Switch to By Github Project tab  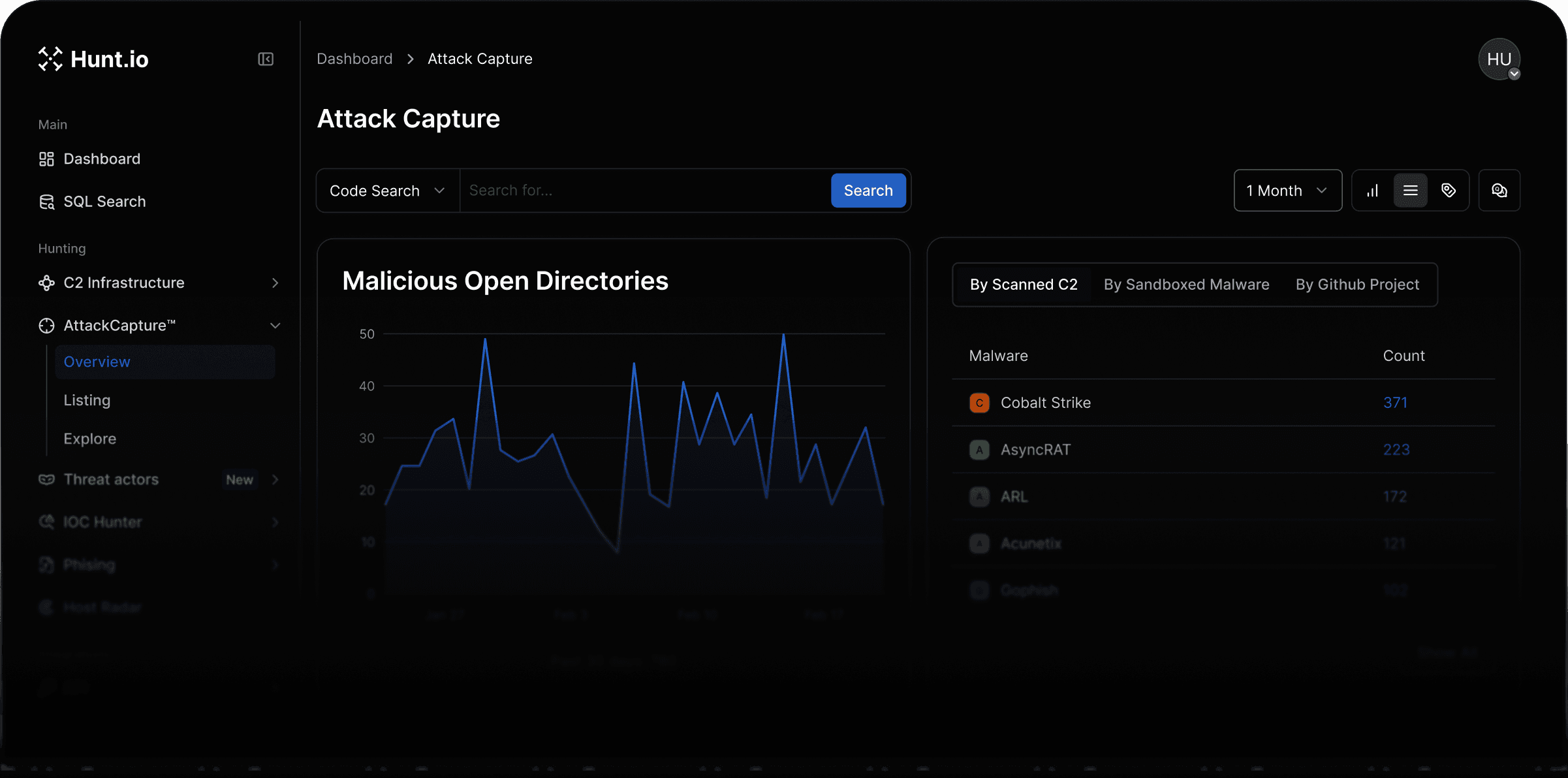(x=1357, y=285)
